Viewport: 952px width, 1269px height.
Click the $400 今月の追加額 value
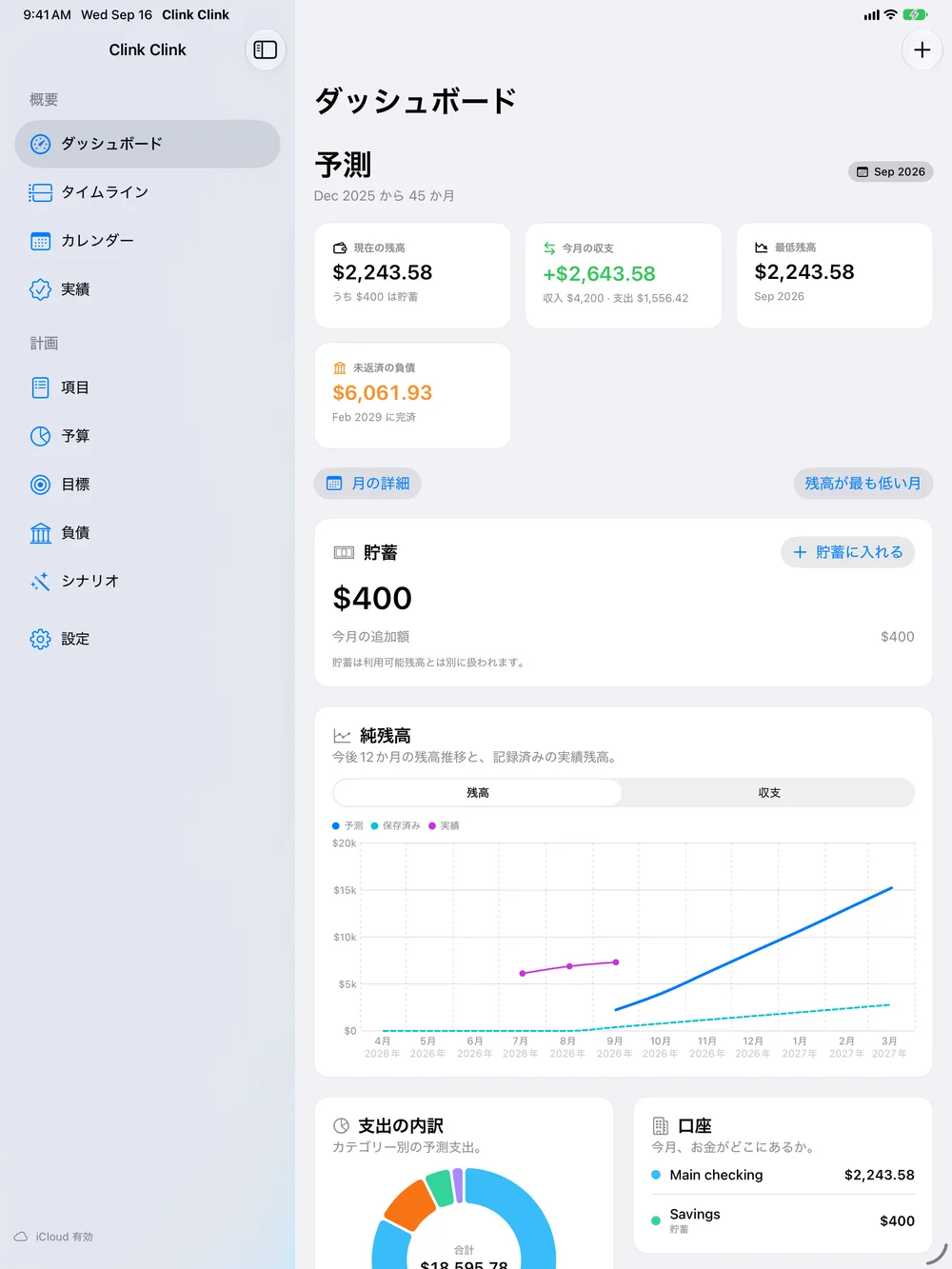[x=898, y=637]
